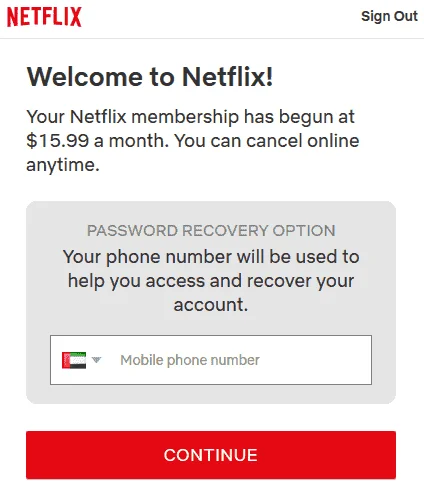Image resolution: width=424 pixels, height=495 pixels.
Task: Click the Sign Out link
Action: pyautogui.click(x=389, y=16)
